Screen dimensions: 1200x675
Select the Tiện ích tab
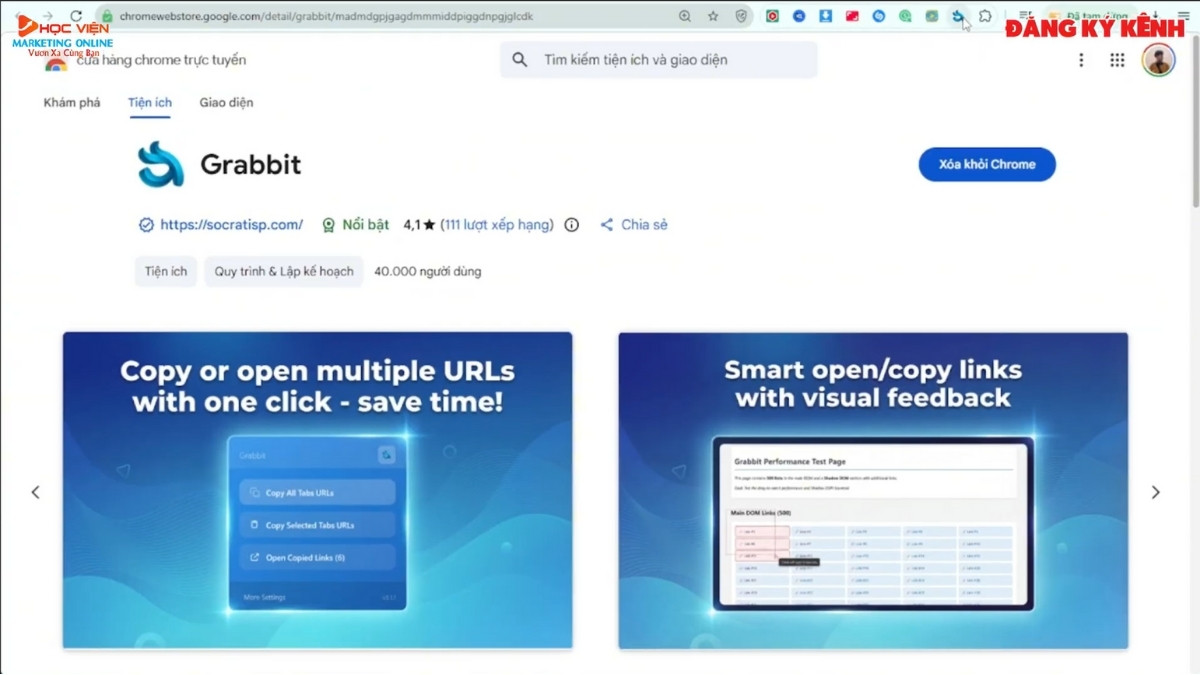(x=149, y=102)
